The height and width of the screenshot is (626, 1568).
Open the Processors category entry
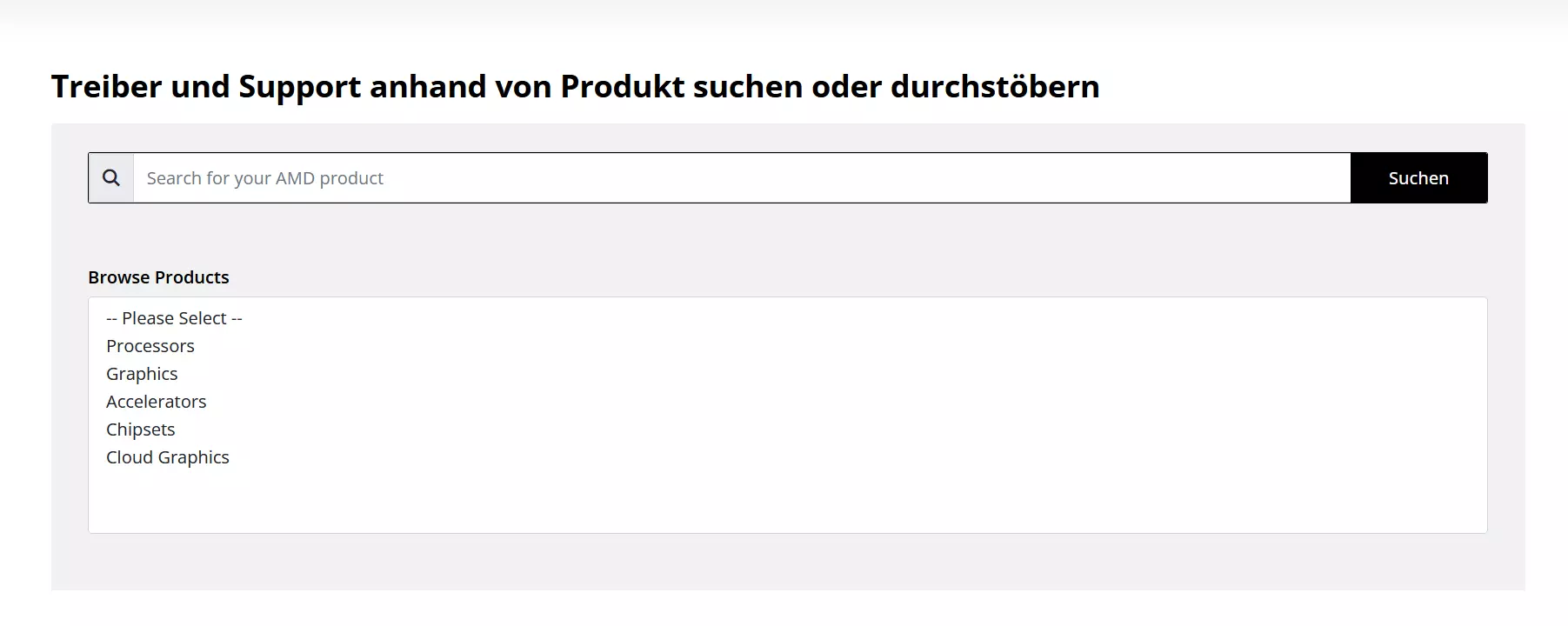(787, 346)
